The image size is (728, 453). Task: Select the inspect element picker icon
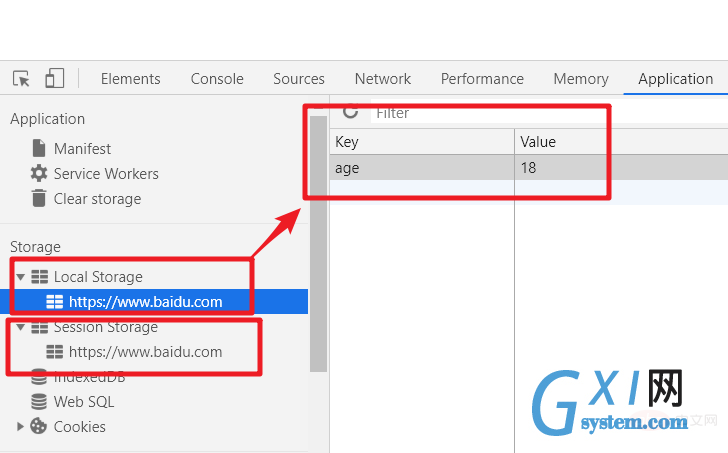coord(21,78)
